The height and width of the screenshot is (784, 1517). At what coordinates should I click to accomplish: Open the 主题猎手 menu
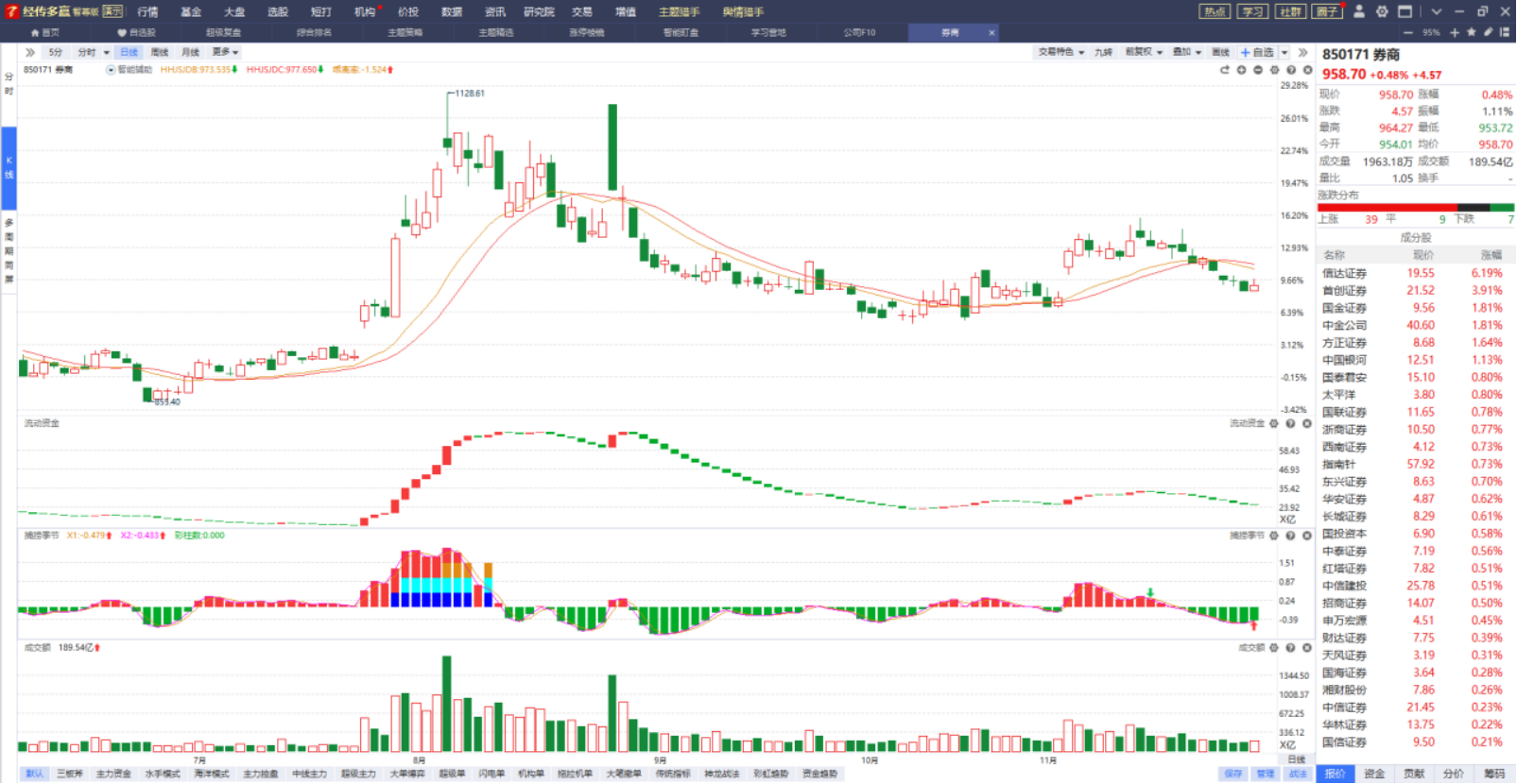pyautogui.click(x=679, y=12)
